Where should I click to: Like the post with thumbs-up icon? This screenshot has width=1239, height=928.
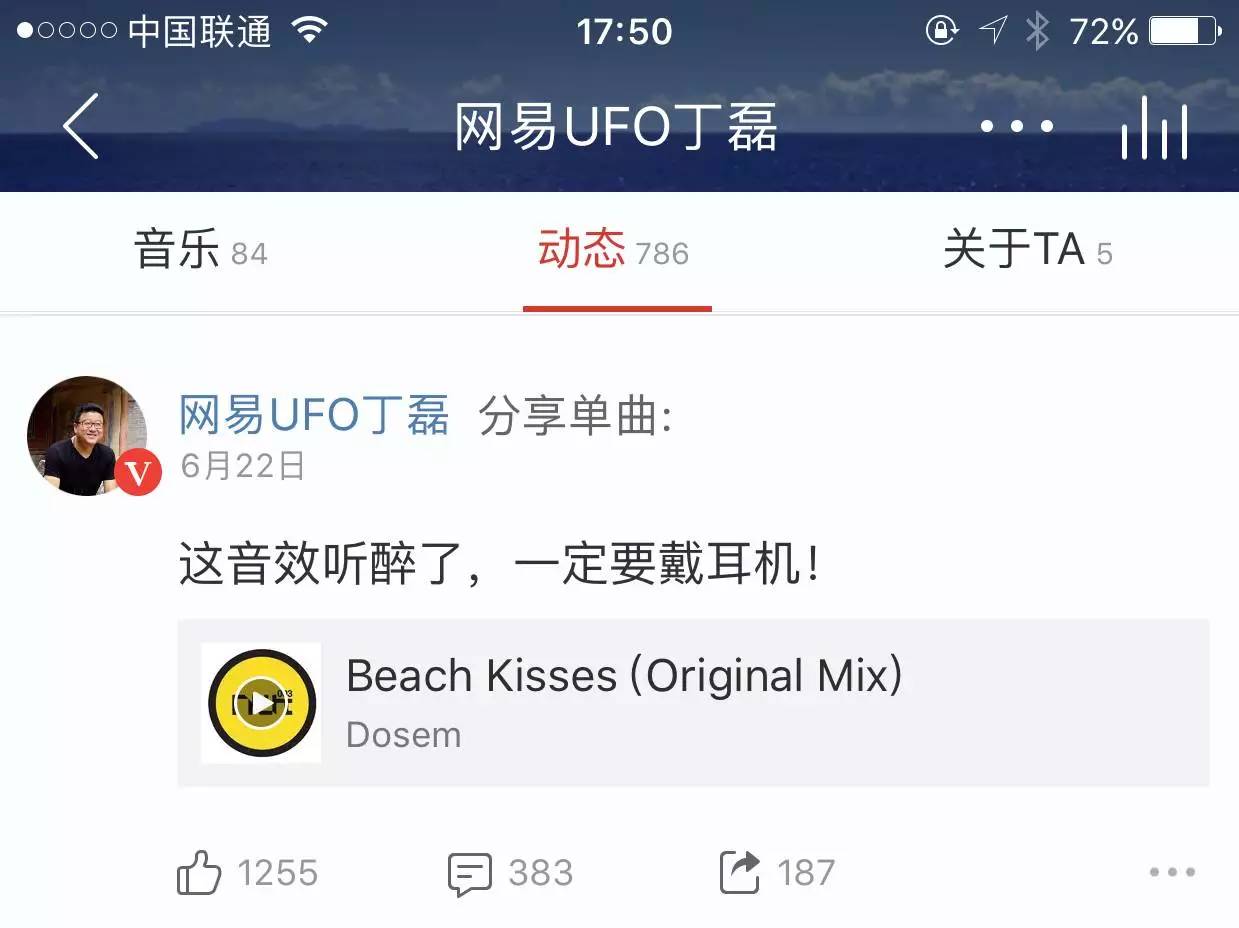click(198, 873)
